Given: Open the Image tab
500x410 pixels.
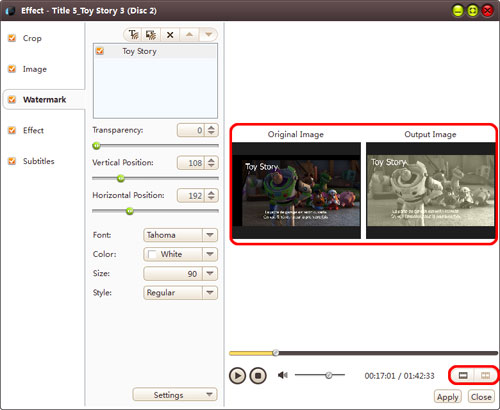Looking at the screenshot, I should click(x=35, y=69).
